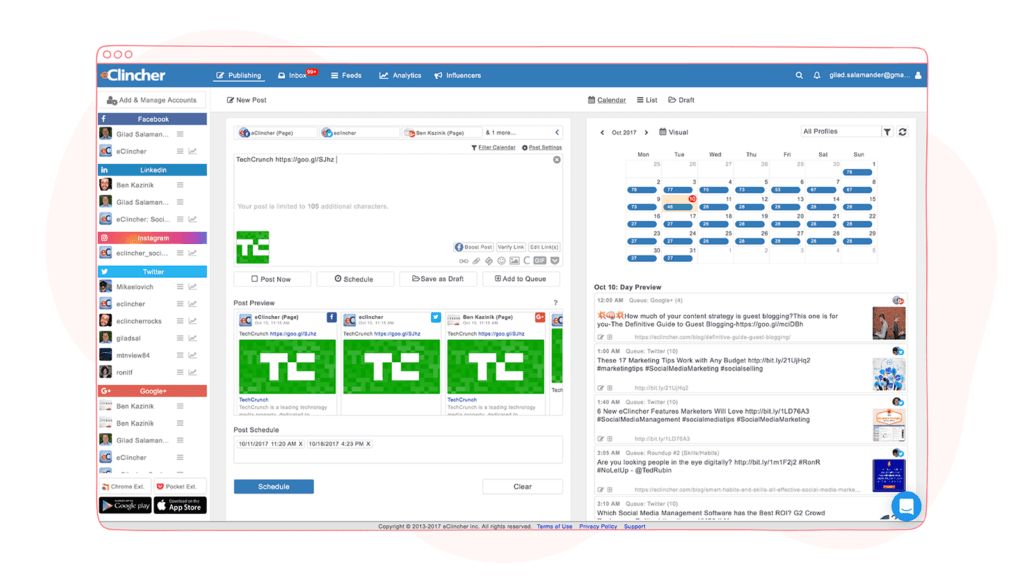Switch to the Feeds tab
The image size is (1024, 576).
(345, 75)
